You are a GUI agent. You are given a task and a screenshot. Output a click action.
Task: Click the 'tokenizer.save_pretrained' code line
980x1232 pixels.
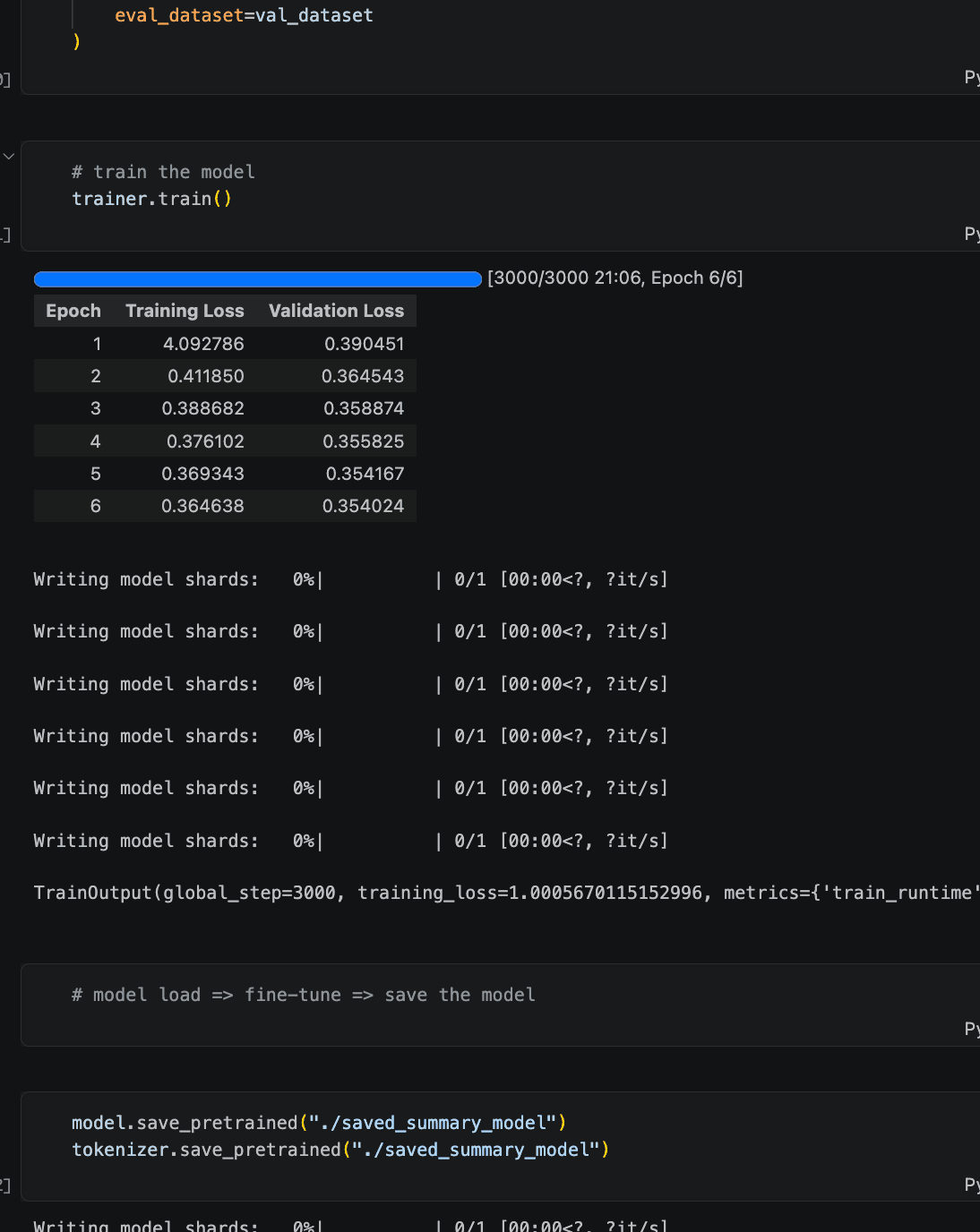(x=340, y=1150)
